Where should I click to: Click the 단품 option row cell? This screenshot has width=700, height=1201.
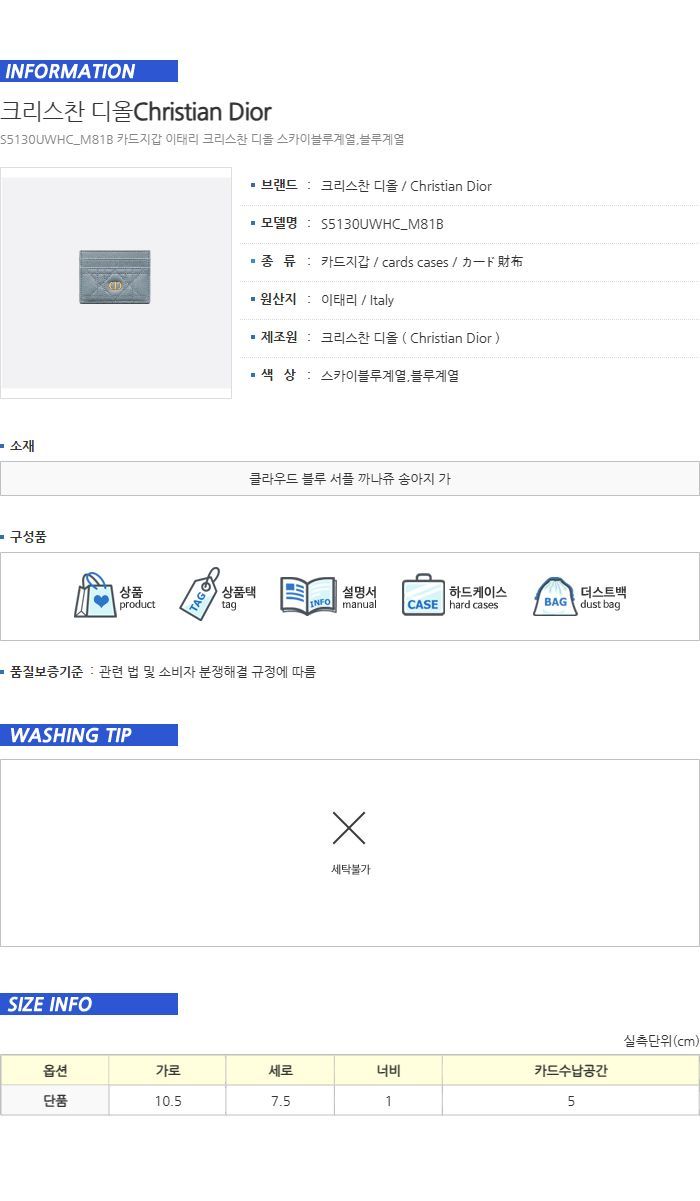coord(55,1101)
